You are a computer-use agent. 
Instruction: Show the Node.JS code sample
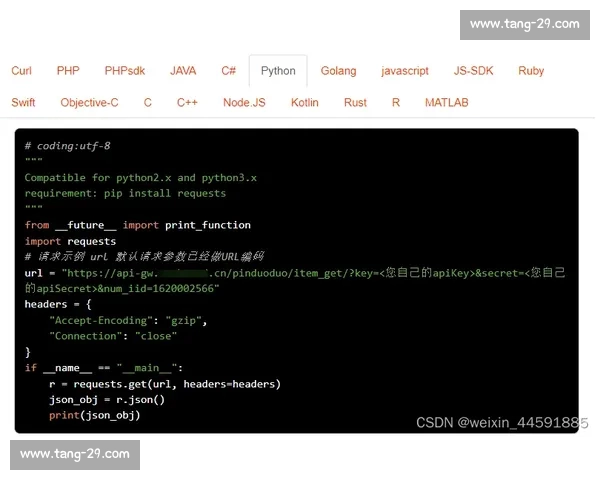[244, 102]
